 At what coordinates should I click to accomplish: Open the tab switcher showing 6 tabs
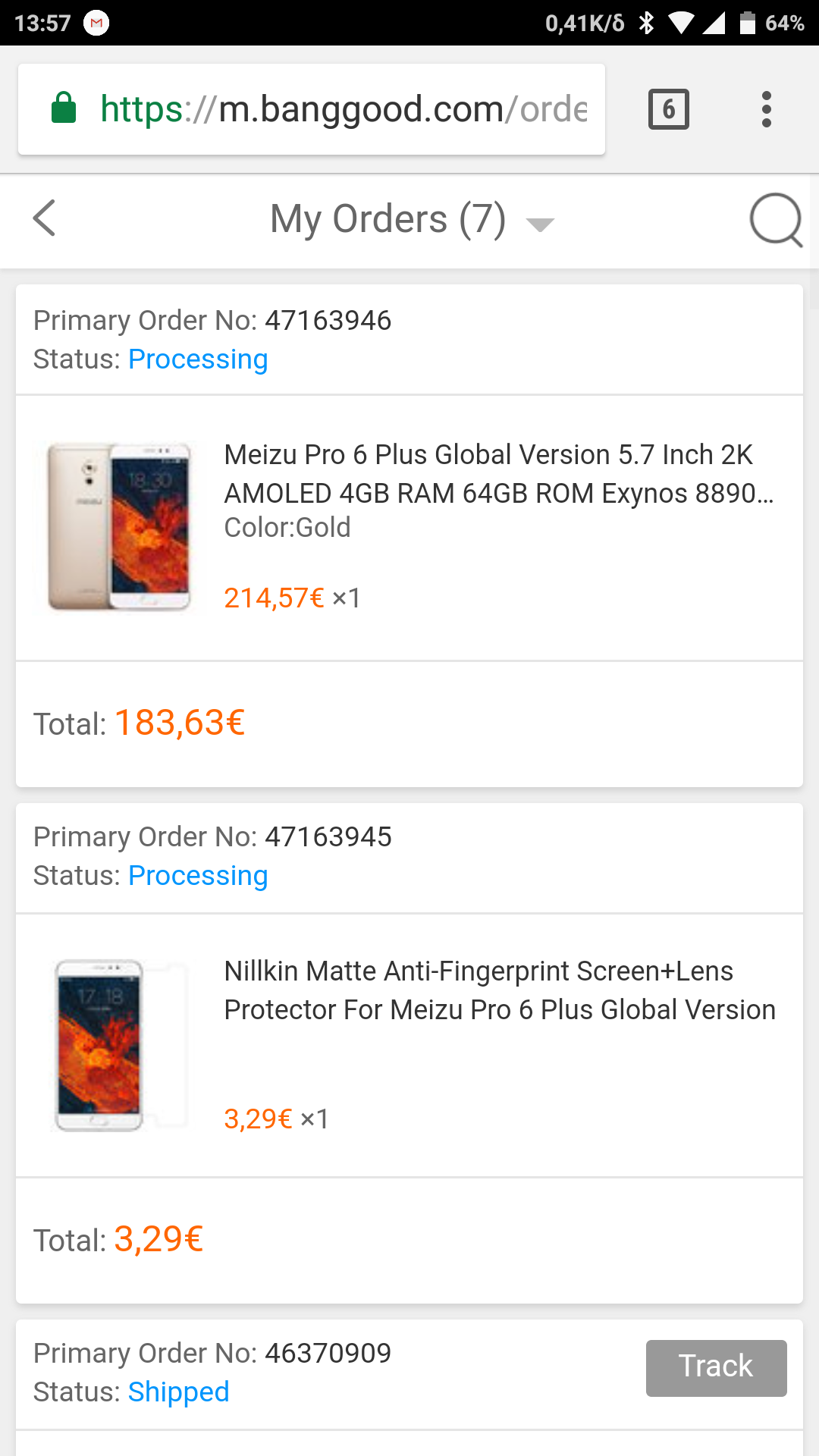click(x=668, y=109)
